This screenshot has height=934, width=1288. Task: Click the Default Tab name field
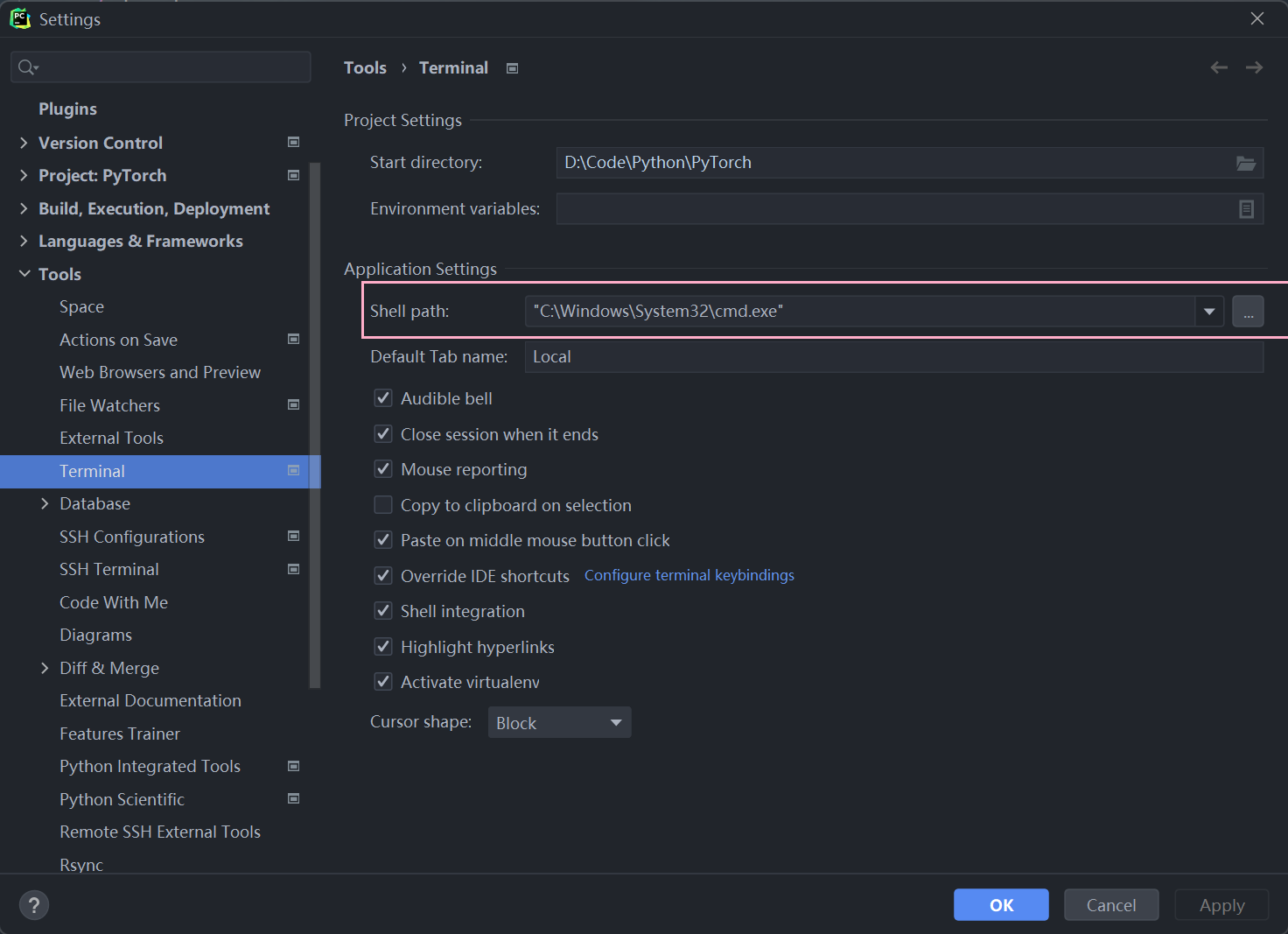pyautogui.click(x=892, y=357)
